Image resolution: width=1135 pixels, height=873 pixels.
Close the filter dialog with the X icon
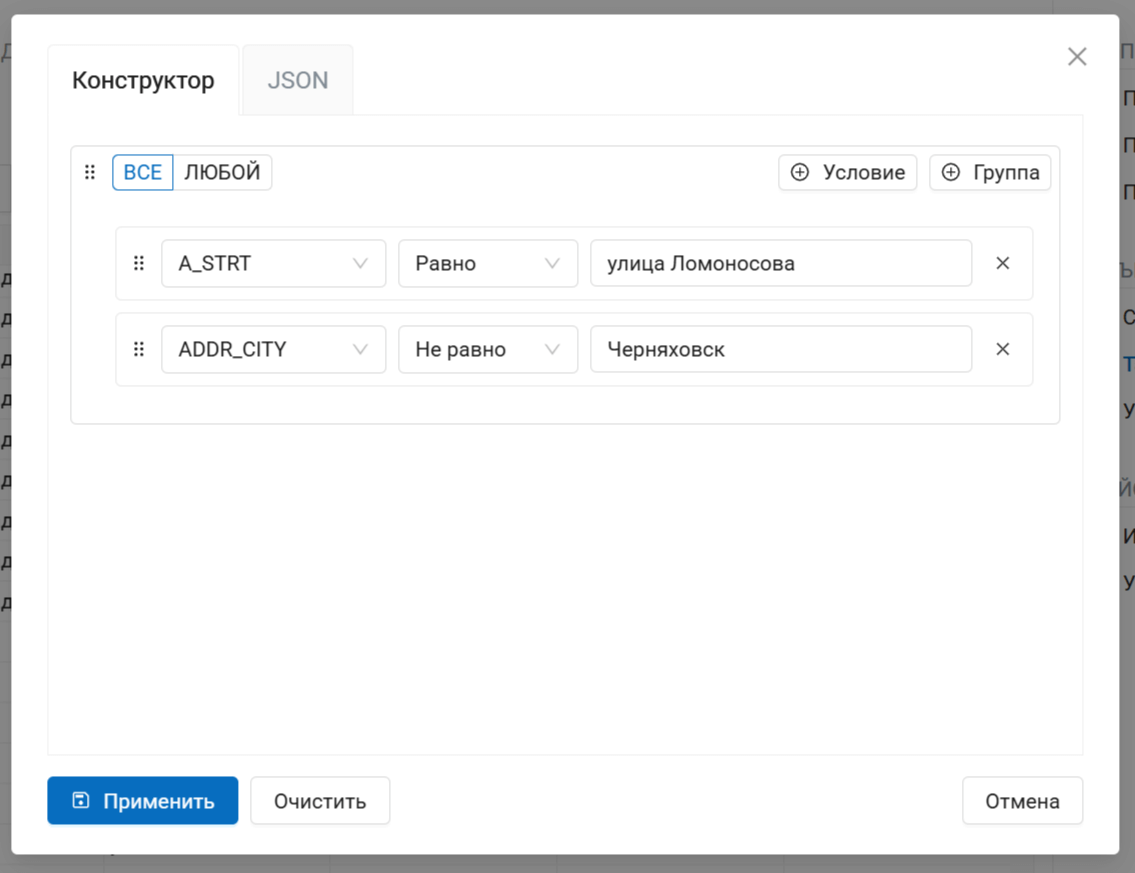pyautogui.click(x=1076, y=57)
